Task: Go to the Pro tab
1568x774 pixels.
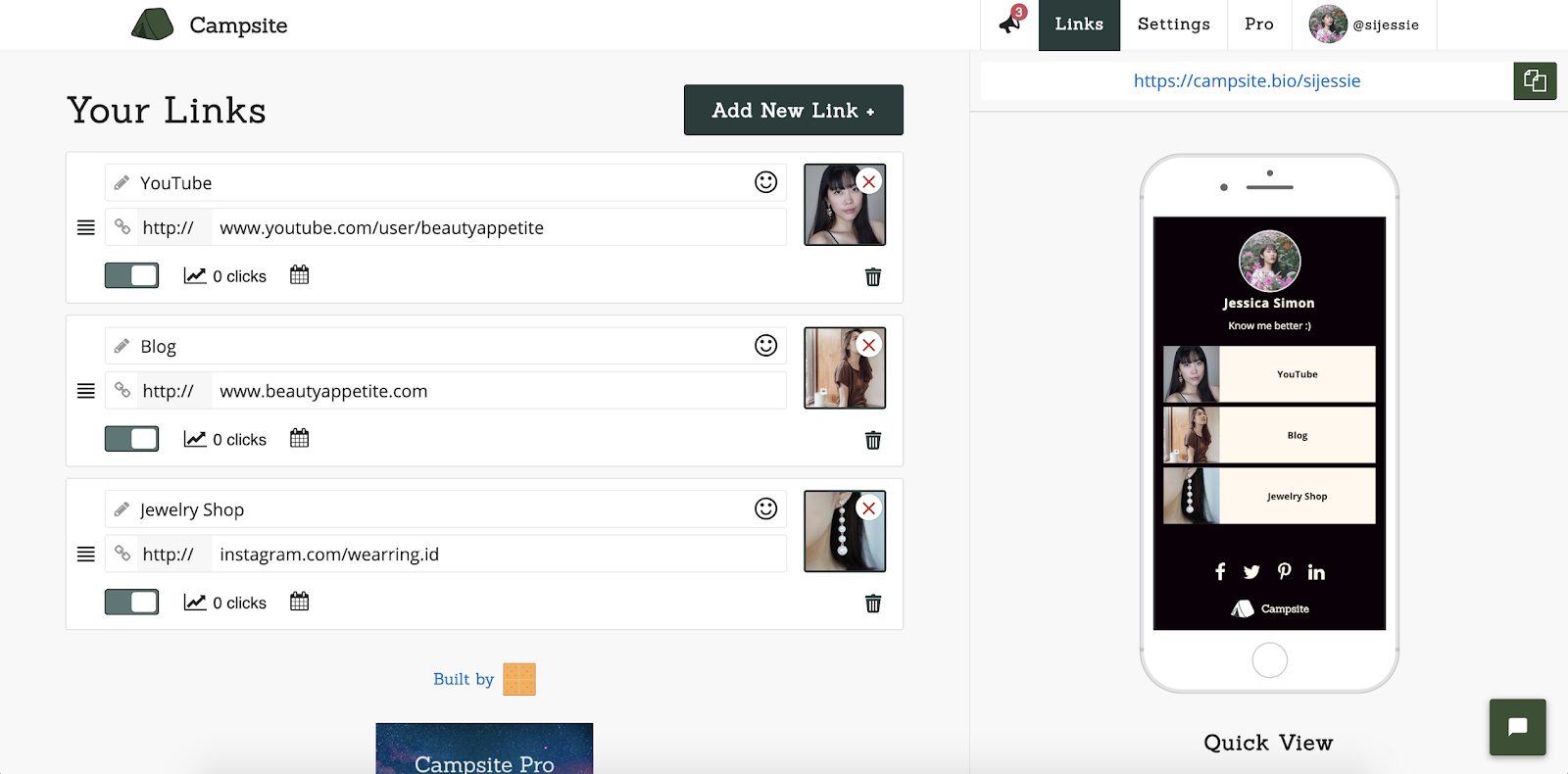Action: click(1259, 24)
